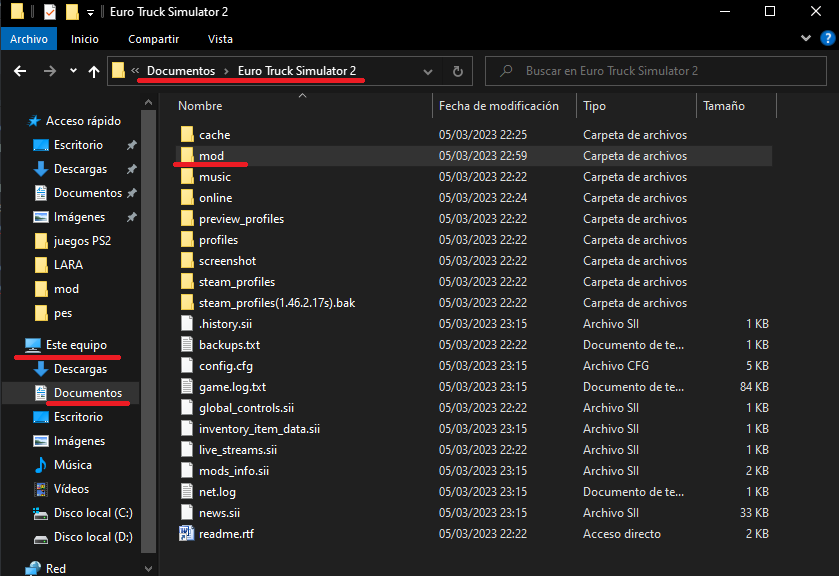Click the Documentos breadcrumb in address bar
The width and height of the screenshot is (839, 576).
tap(180, 71)
